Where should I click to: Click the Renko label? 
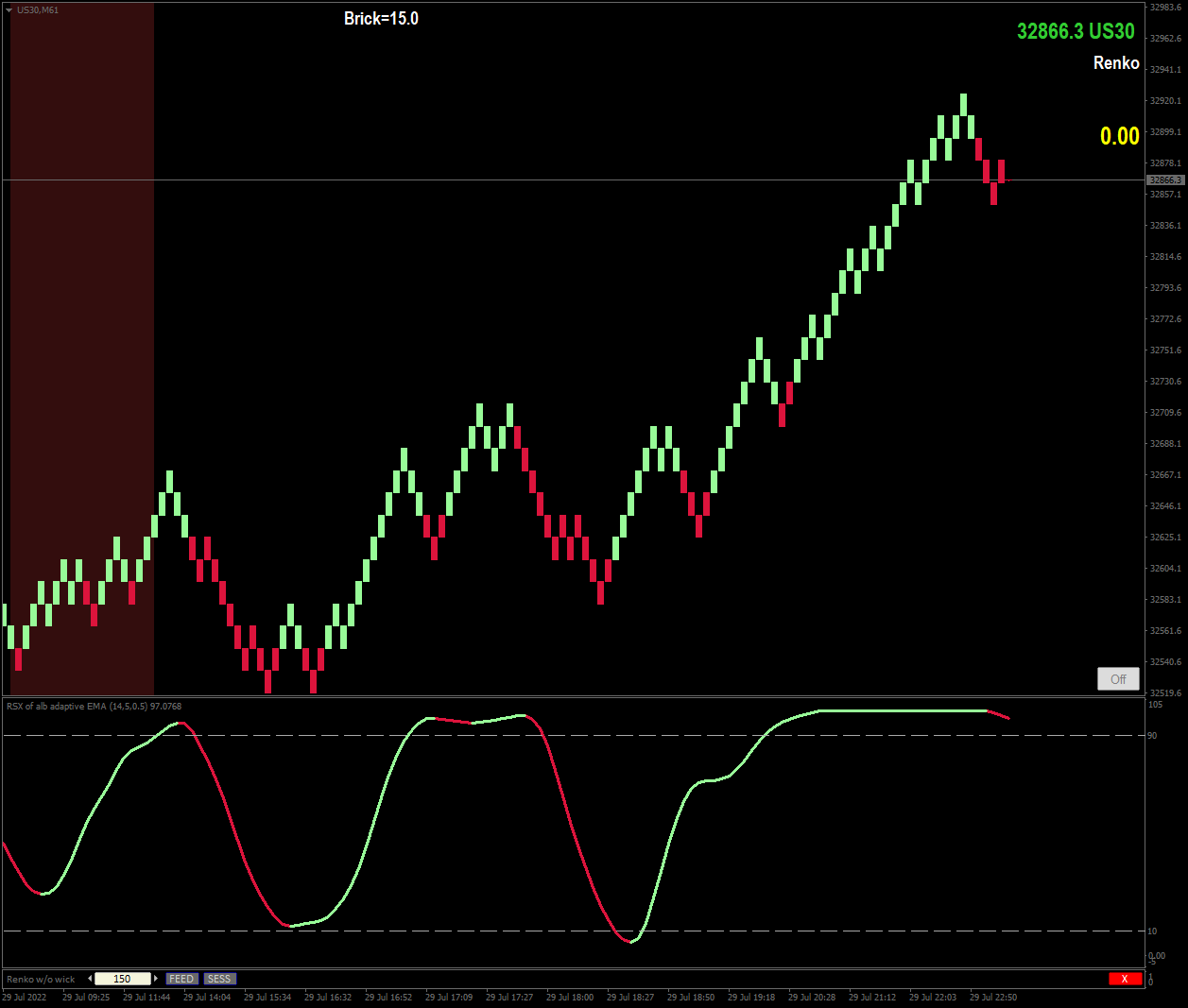click(1116, 63)
